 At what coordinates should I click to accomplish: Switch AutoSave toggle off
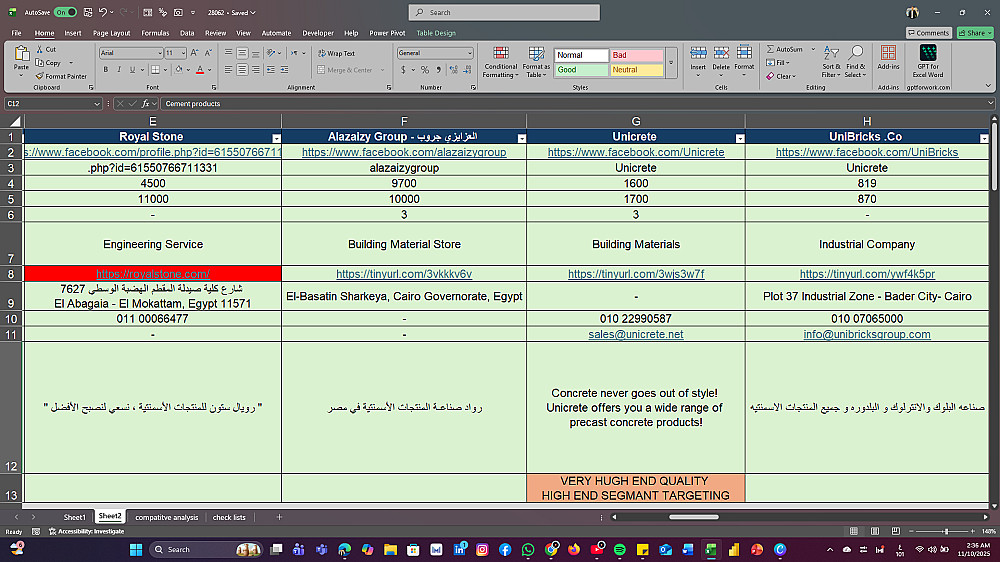(x=65, y=12)
